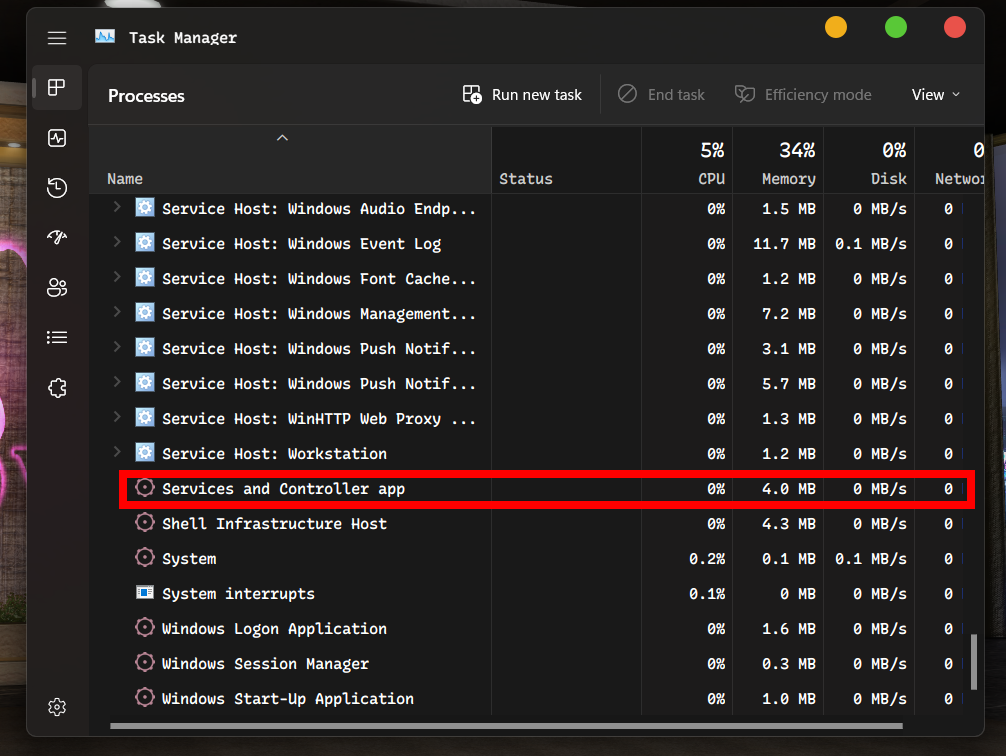Viewport: 1006px width, 756px height.
Task: Sort by the Name column header
Action: (x=290, y=160)
